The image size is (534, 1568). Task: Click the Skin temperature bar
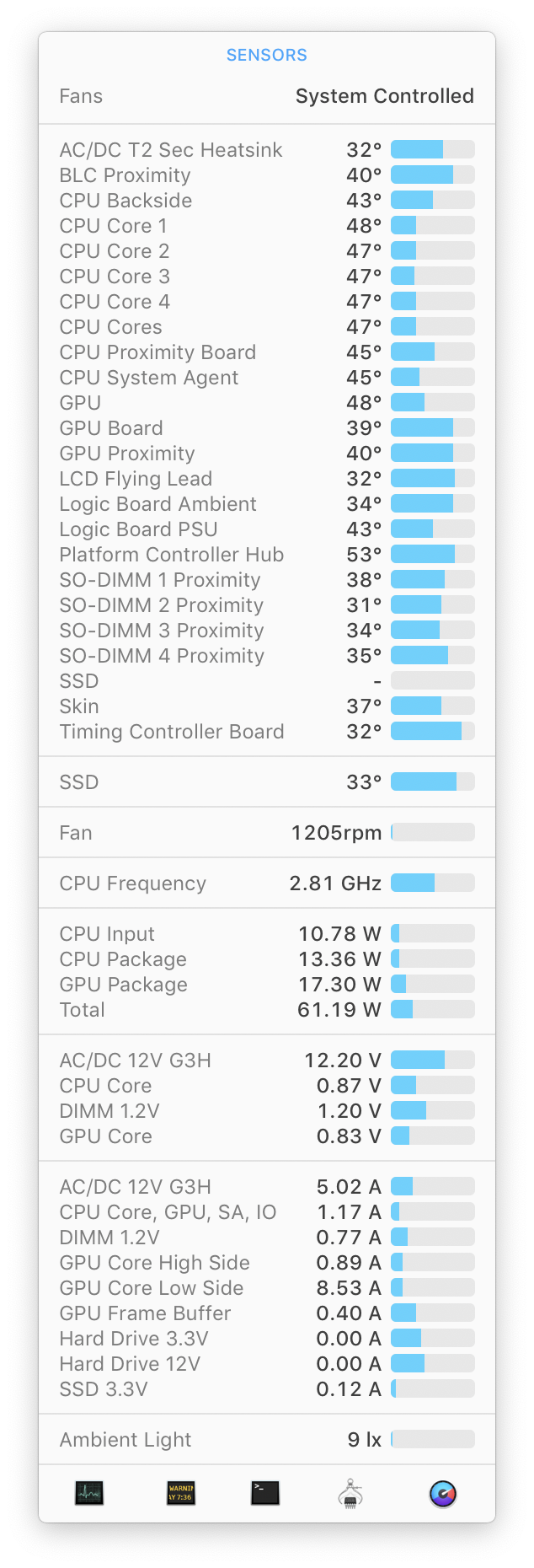tap(432, 706)
